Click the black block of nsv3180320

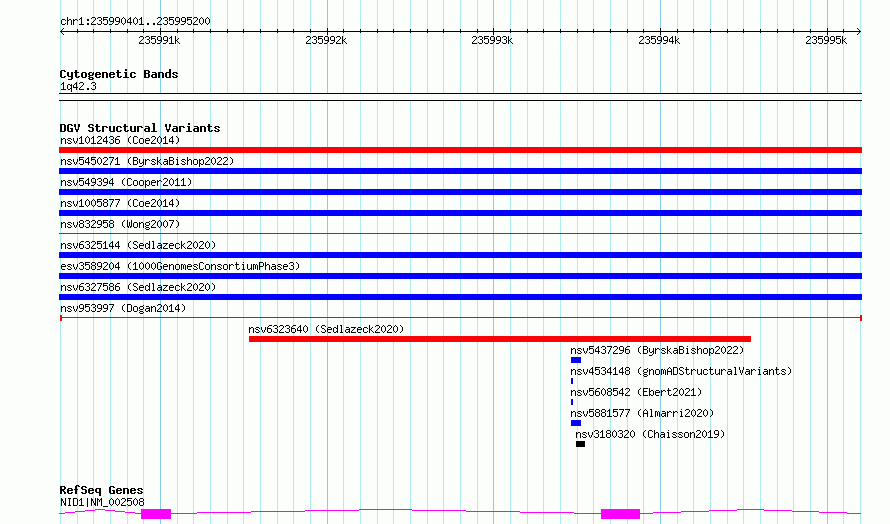click(580, 444)
